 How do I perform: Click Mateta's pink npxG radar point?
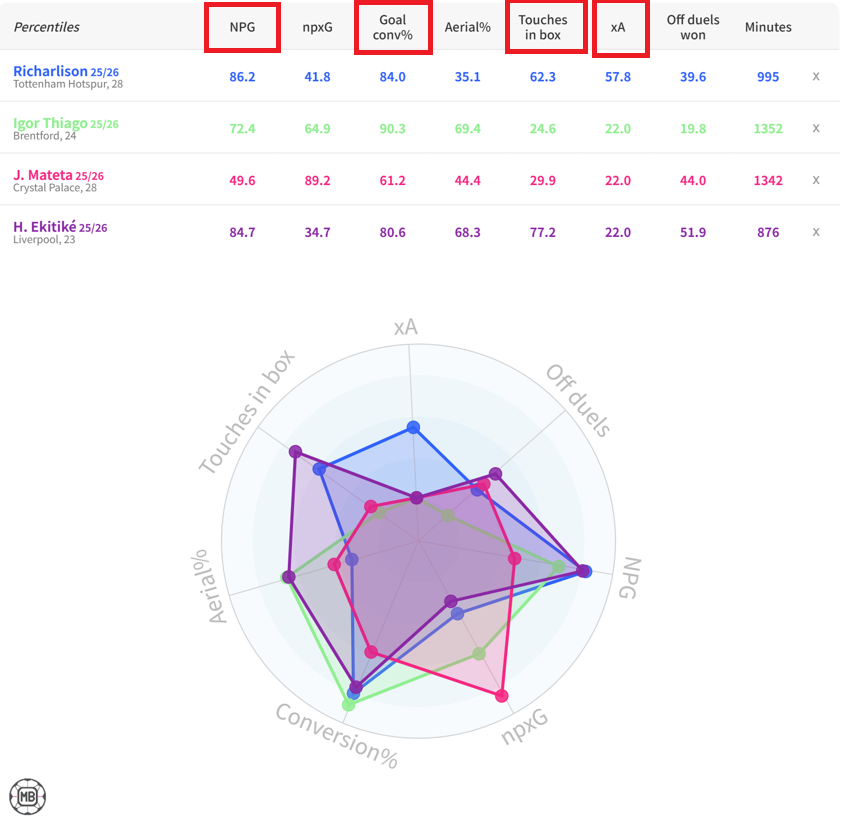[502, 696]
